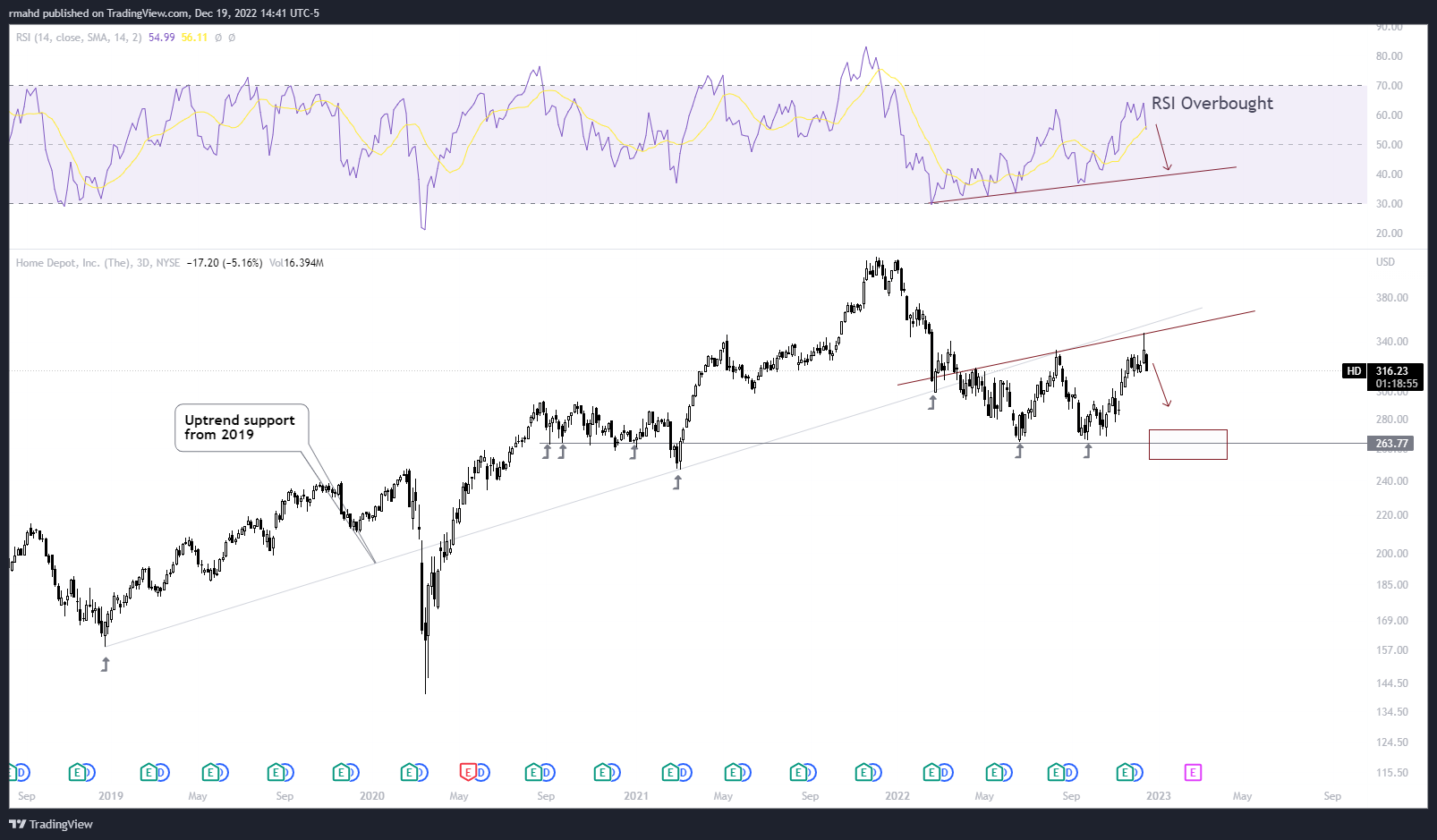The height and width of the screenshot is (840, 1437).
Task: Click the dividend marker just after the 2021 label
Action: [683, 772]
